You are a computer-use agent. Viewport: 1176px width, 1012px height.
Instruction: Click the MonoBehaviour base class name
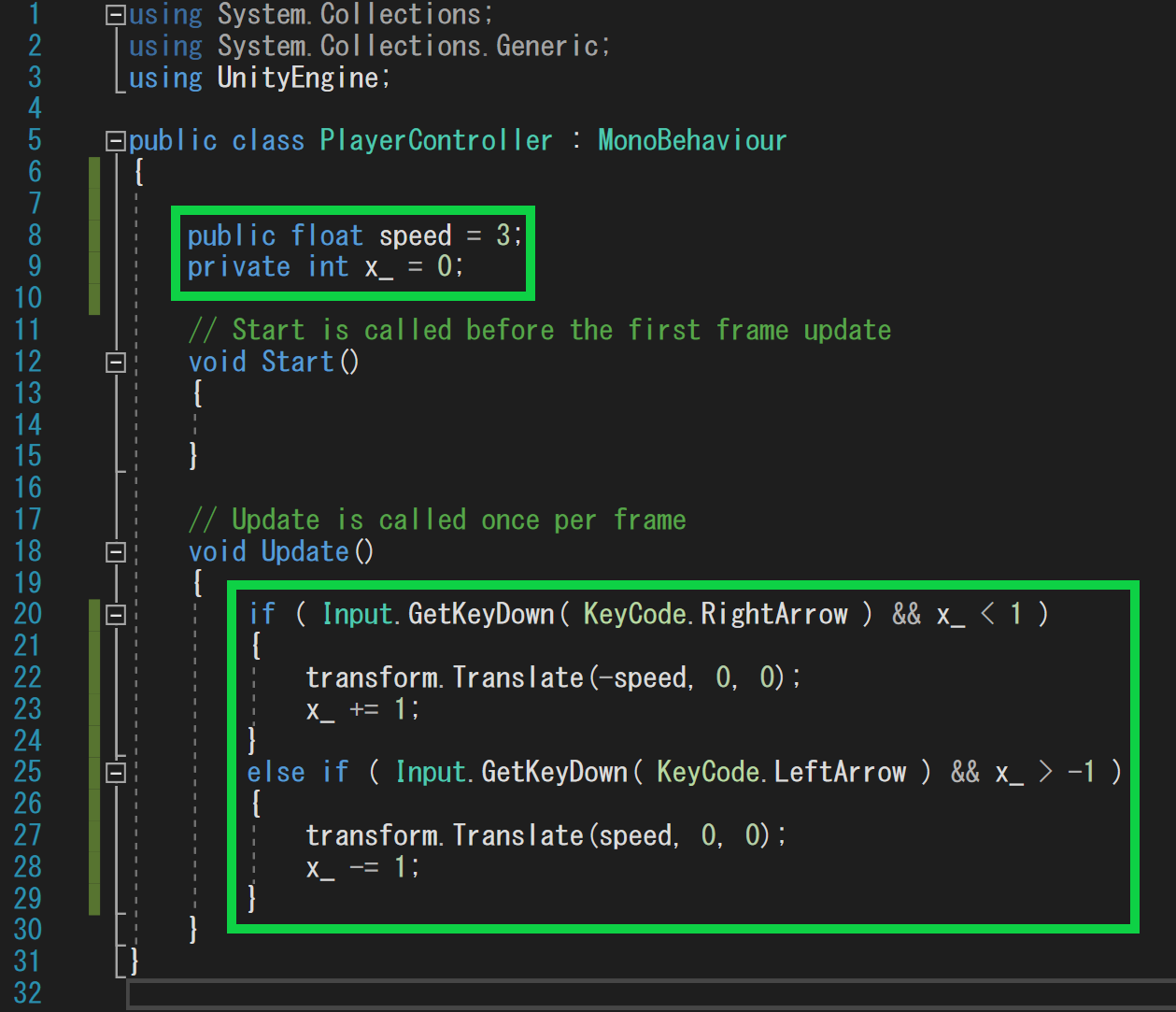(x=691, y=141)
